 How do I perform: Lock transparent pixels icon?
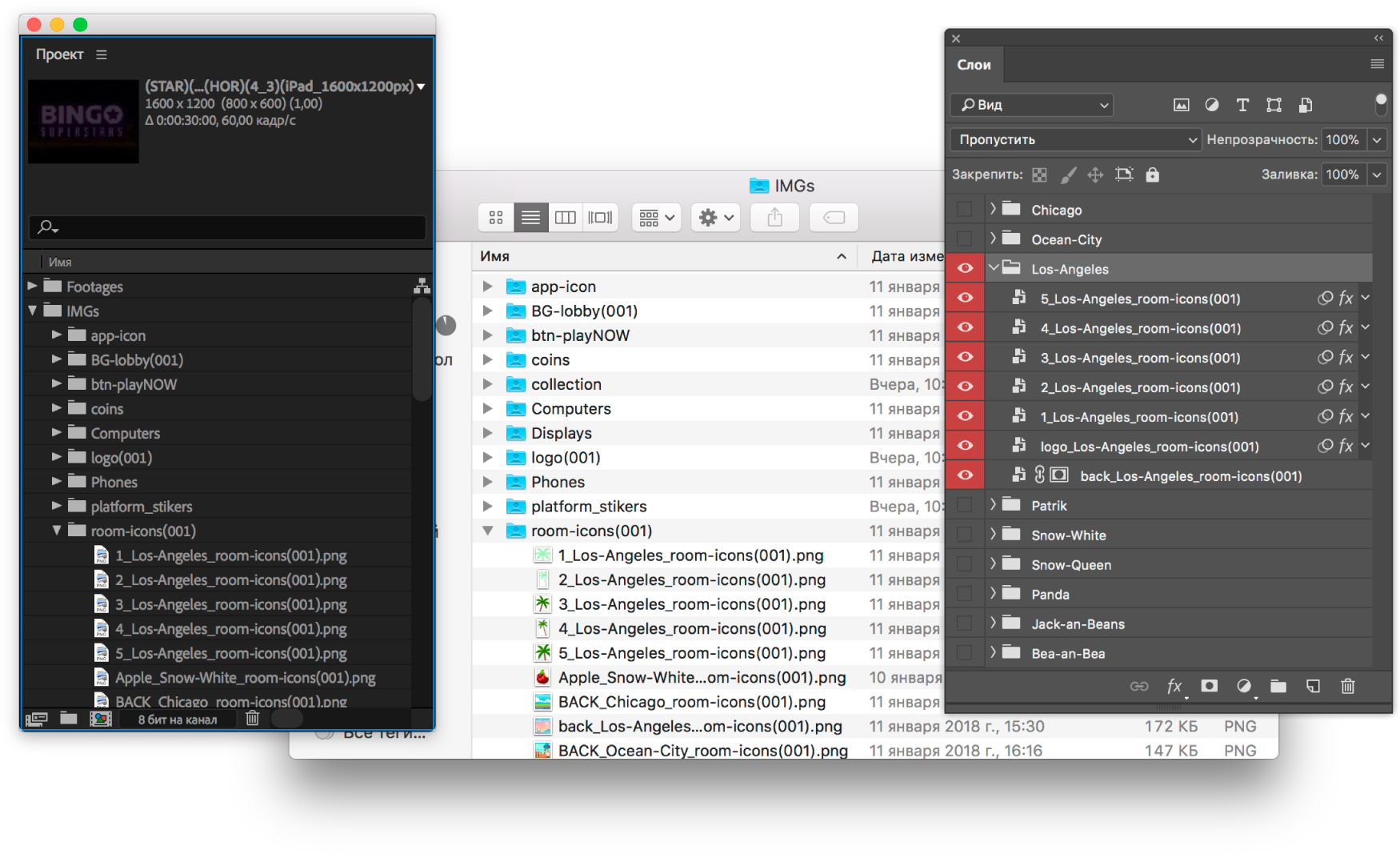(x=1039, y=174)
